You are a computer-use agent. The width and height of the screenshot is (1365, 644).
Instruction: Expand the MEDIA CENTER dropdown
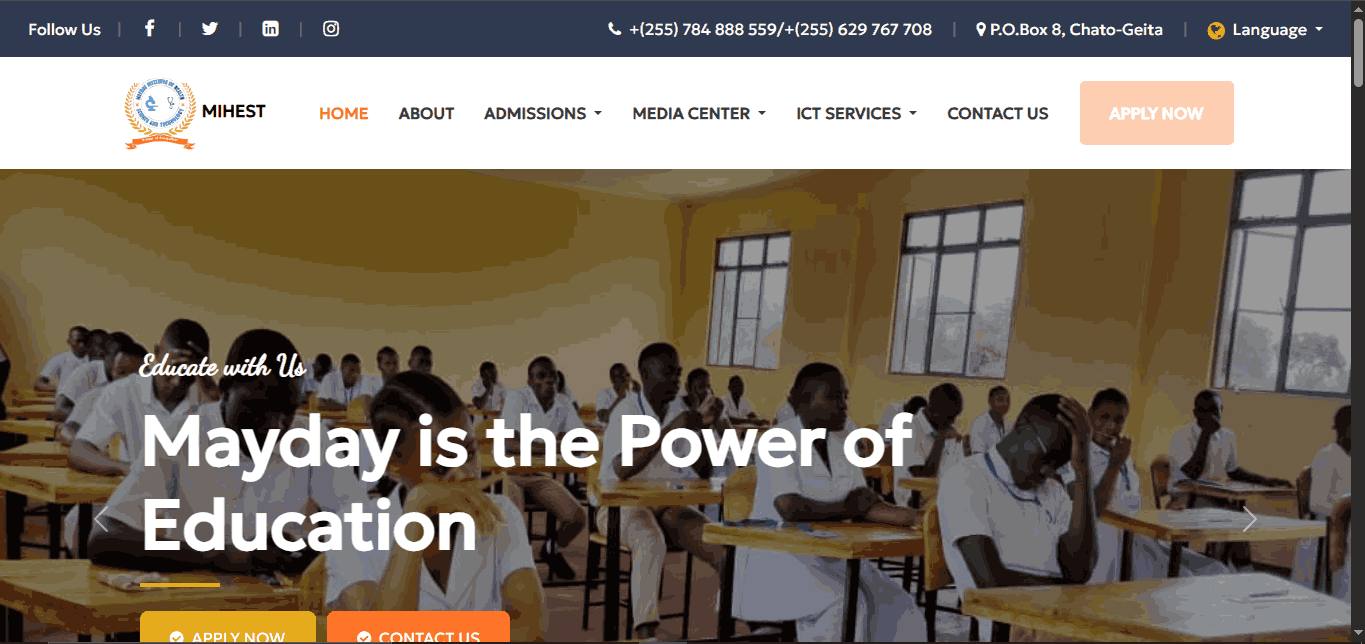point(699,113)
